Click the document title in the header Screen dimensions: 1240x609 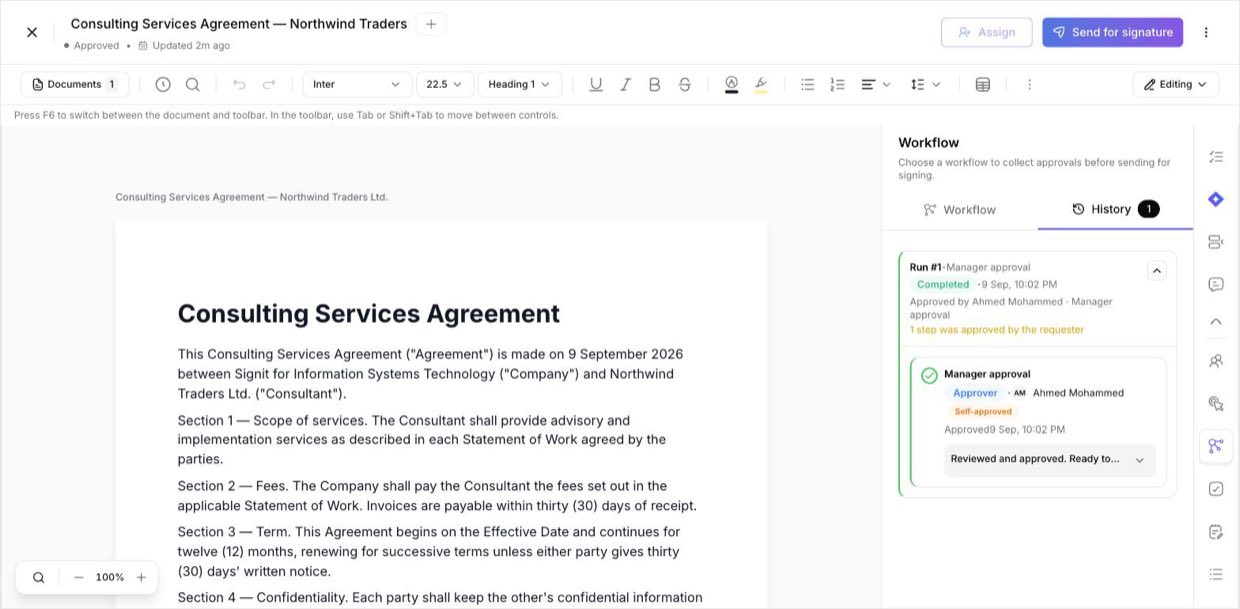(239, 24)
